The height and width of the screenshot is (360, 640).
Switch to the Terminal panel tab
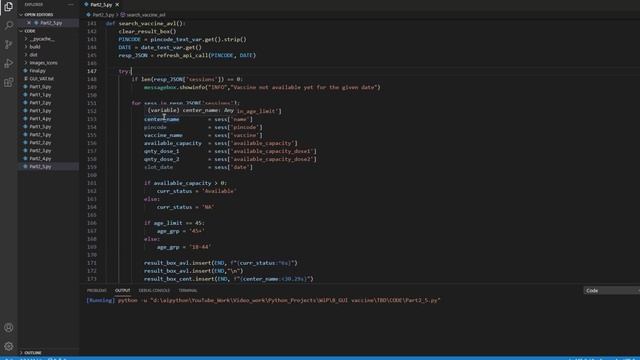[x=188, y=291]
